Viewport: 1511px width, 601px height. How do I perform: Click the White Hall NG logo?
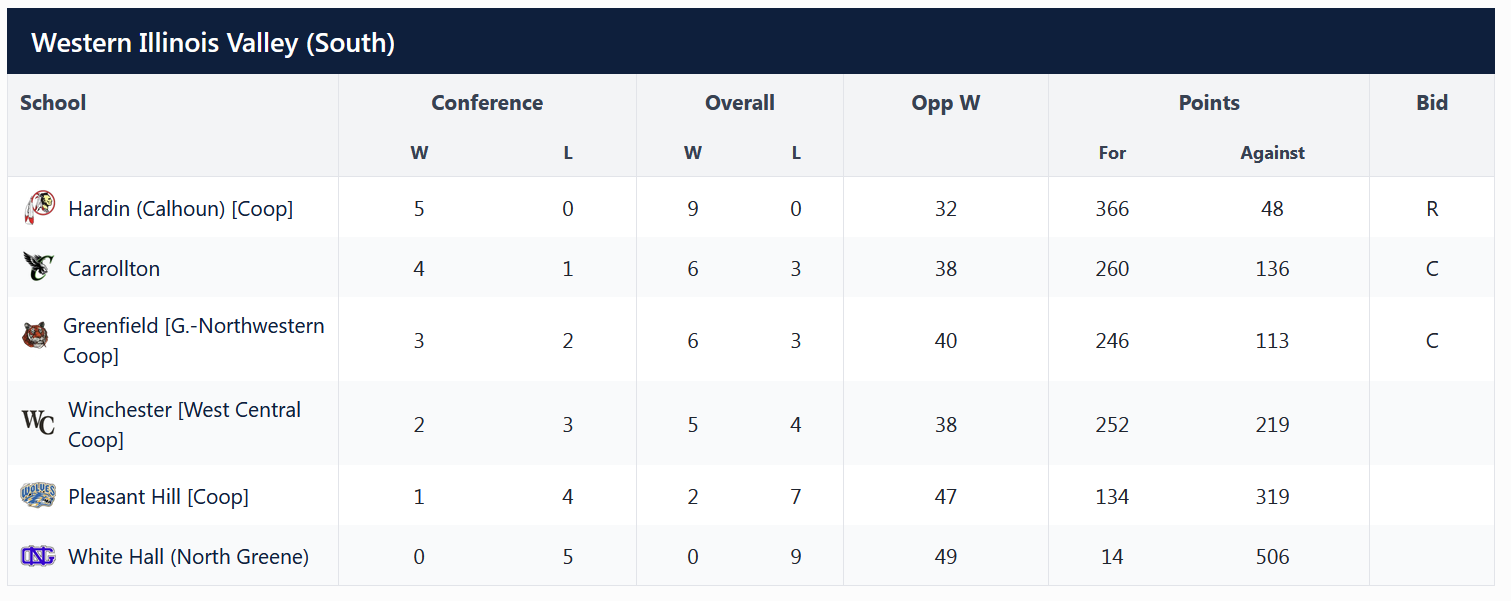(x=38, y=556)
